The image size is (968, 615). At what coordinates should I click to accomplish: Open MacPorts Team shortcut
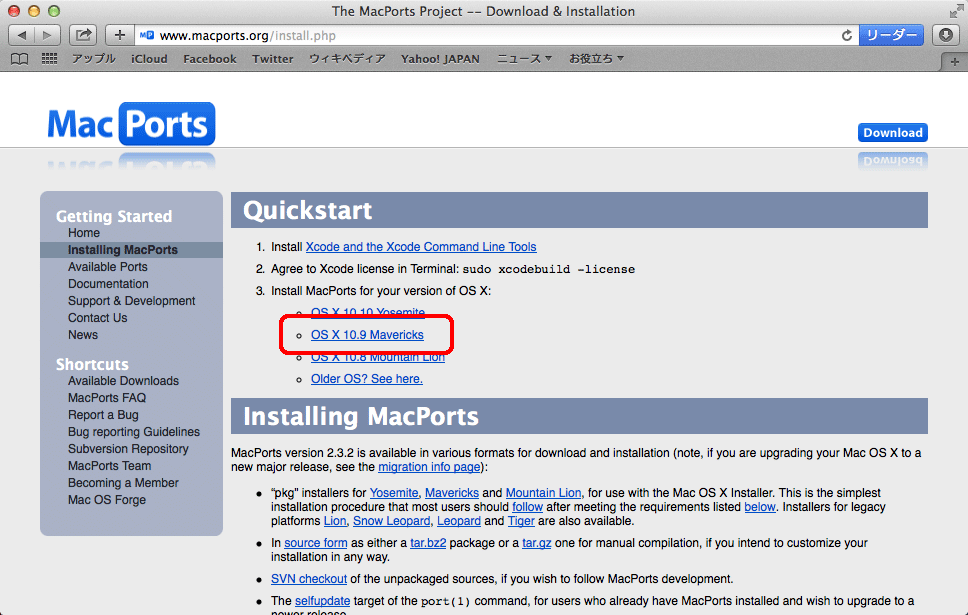(x=109, y=466)
